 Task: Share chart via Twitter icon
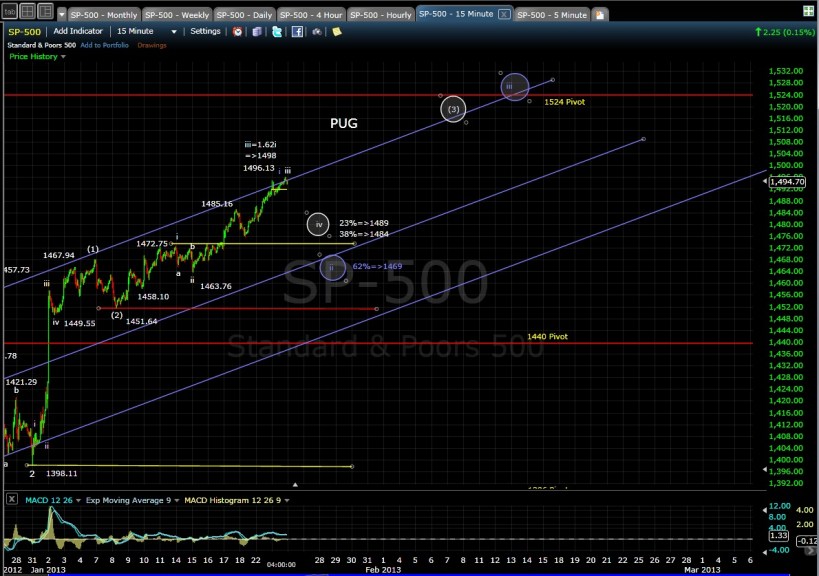tap(277, 32)
